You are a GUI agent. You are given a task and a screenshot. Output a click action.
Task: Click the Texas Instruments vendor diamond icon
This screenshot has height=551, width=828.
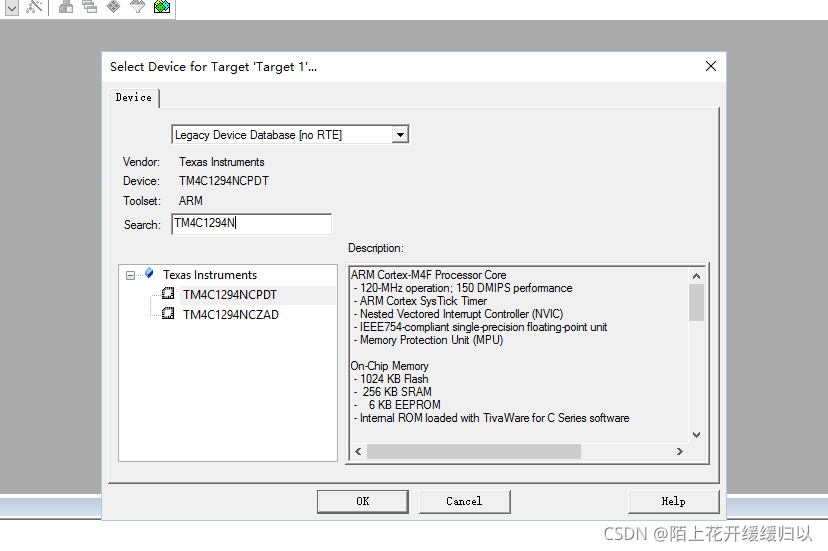pos(149,273)
